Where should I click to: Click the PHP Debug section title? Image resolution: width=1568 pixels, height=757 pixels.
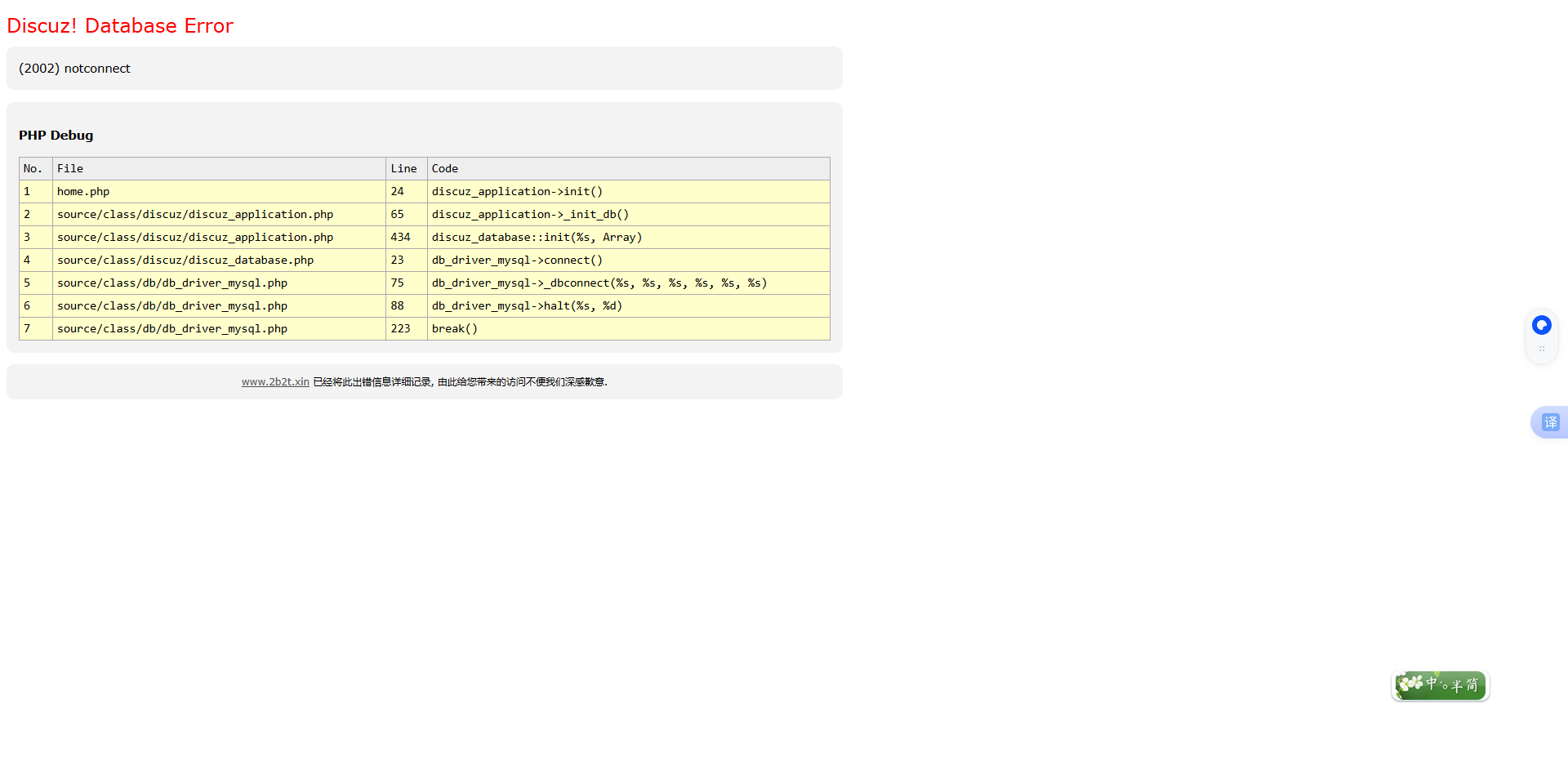[56, 136]
